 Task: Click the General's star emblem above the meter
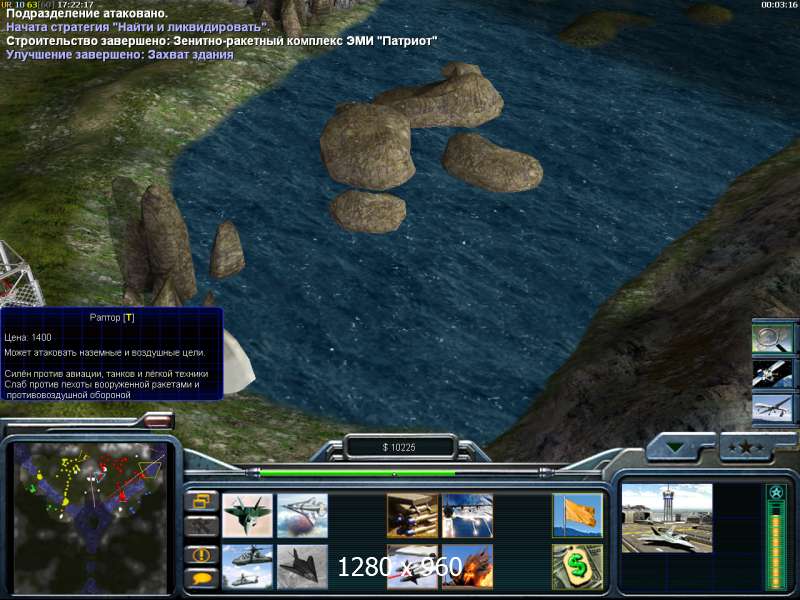[x=776, y=493]
